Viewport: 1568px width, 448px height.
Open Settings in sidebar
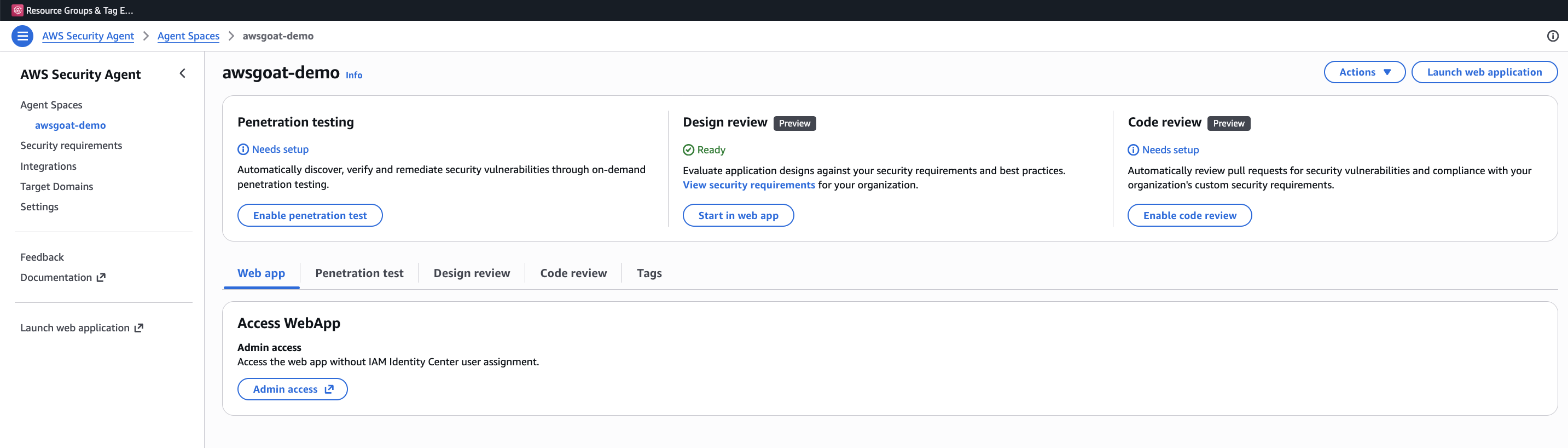click(39, 206)
